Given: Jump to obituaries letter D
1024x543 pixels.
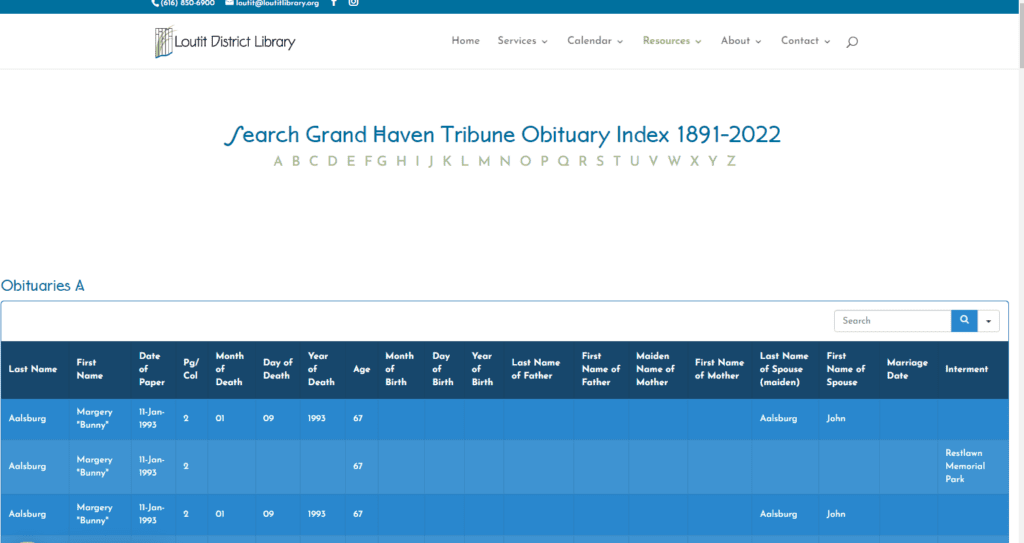Looking at the screenshot, I should tap(332, 161).
